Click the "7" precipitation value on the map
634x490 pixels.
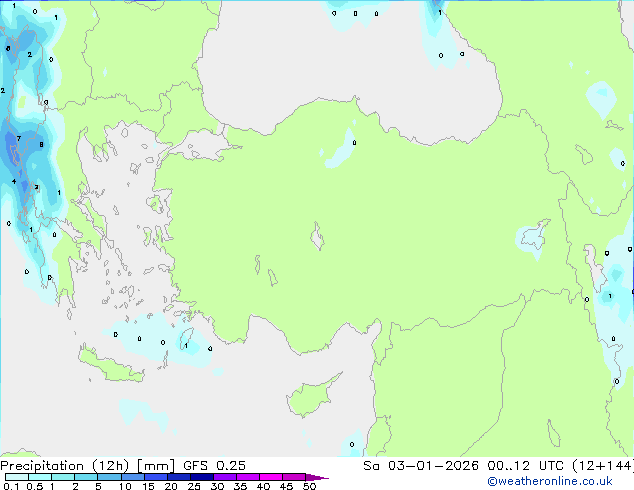pyautogui.click(x=19, y=139)
